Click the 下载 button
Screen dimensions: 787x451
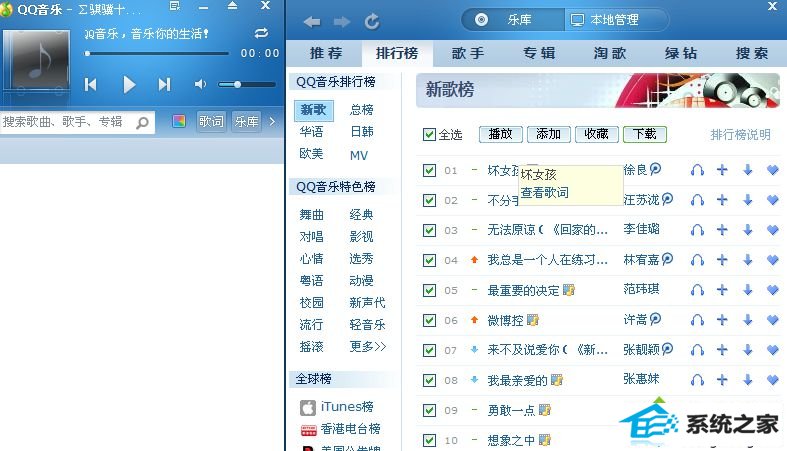[x=644, y=134]
